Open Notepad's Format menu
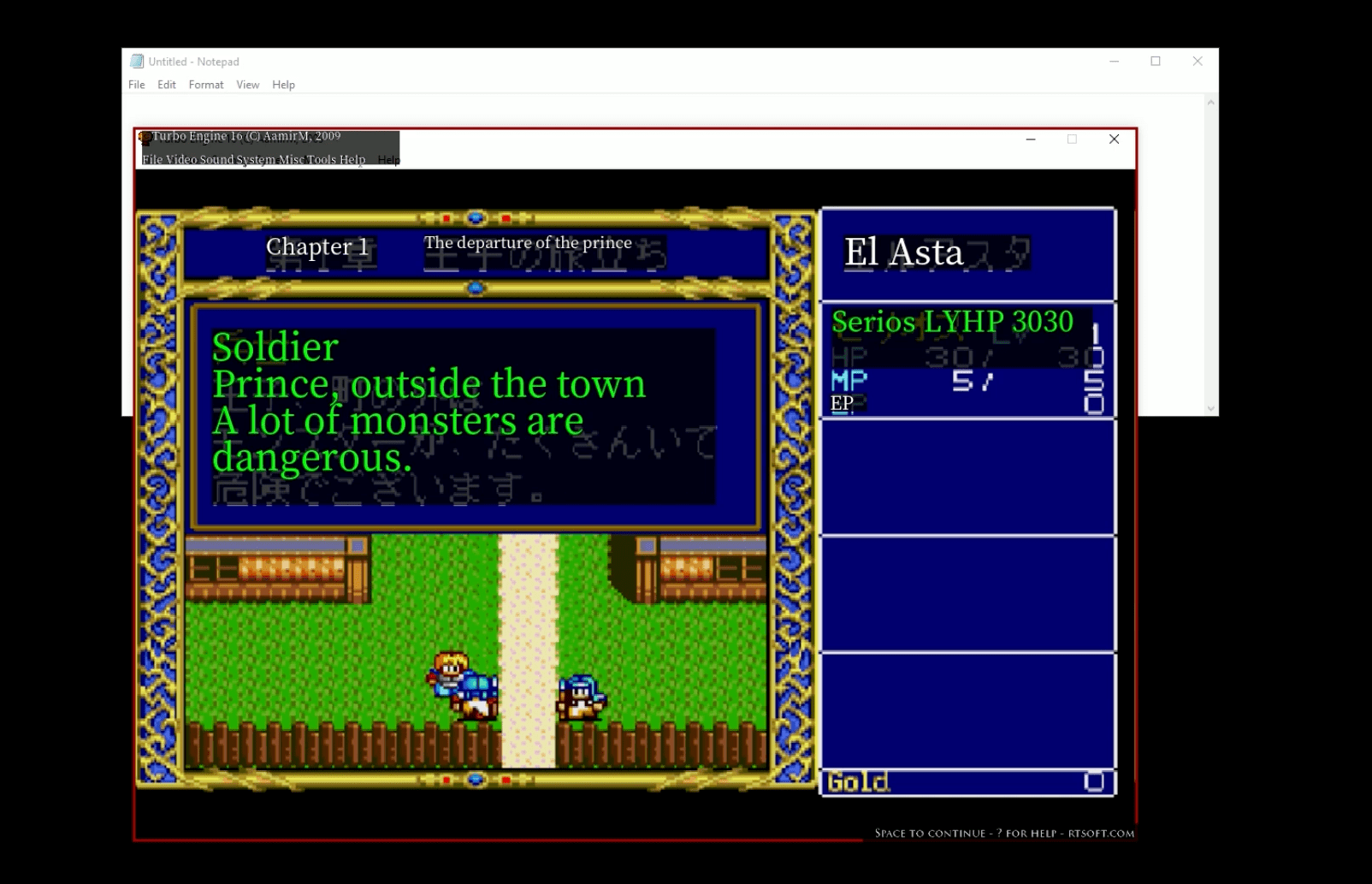1372x884 pixels. coord(205,84)
